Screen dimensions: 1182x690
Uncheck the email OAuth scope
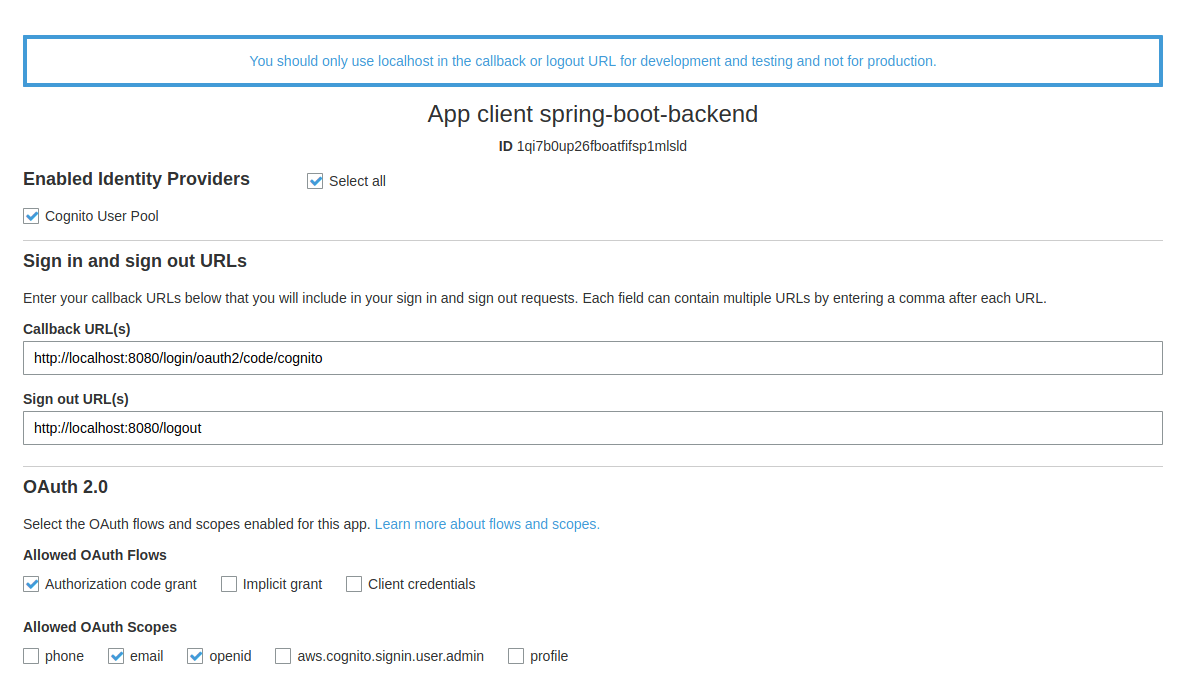(116, 656)
